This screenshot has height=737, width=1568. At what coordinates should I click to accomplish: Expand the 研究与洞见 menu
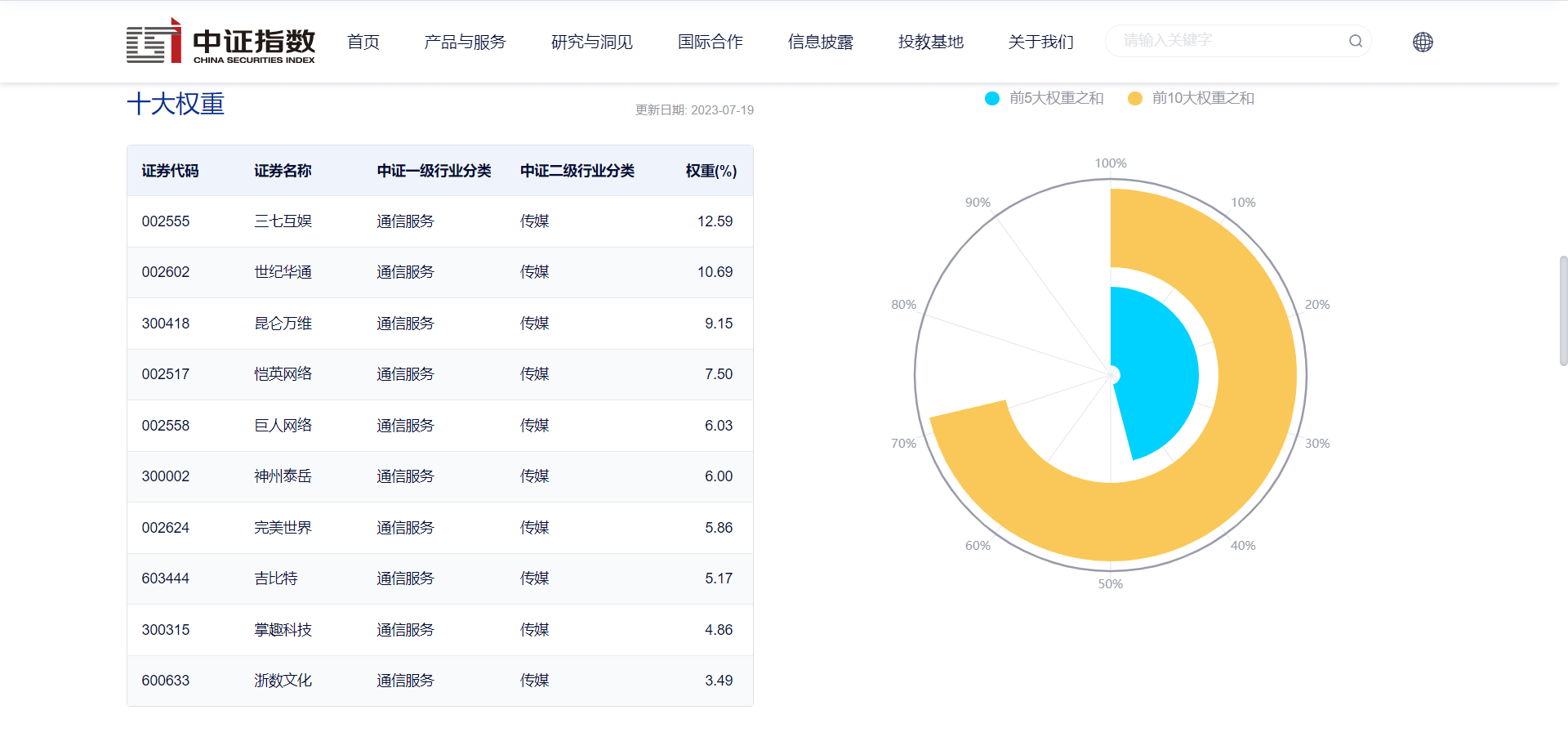[591, 42]
